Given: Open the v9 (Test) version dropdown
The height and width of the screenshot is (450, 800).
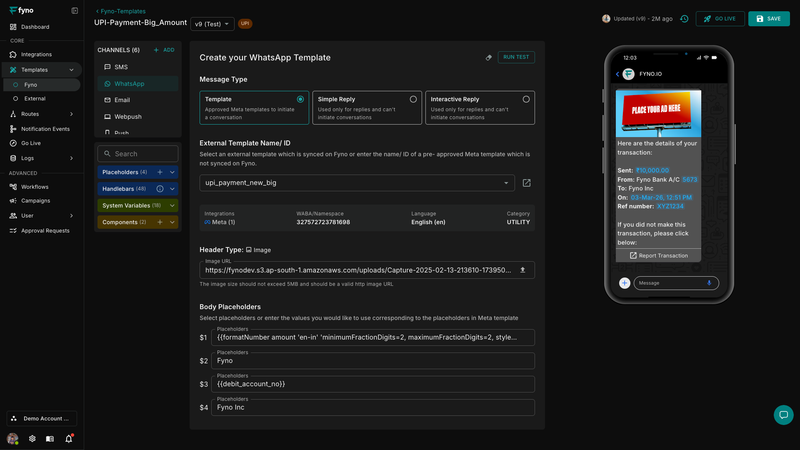Looking at the screenshot, I should coord(213,23).
